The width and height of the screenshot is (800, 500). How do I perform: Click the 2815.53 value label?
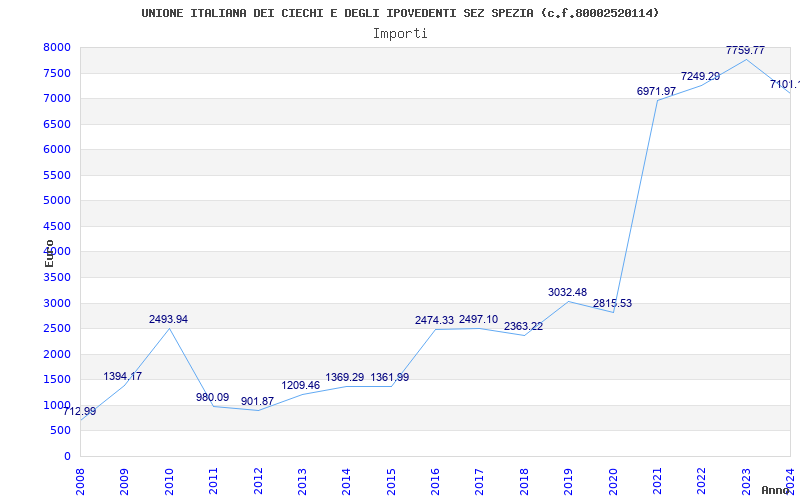pyautogui.click(x=612, y=304)
